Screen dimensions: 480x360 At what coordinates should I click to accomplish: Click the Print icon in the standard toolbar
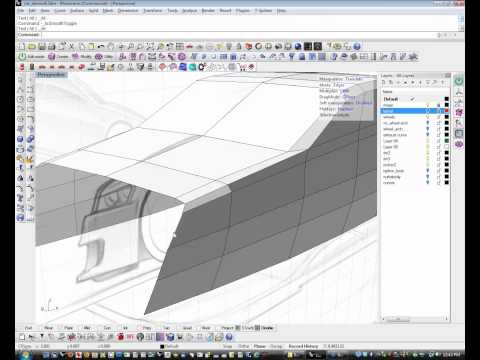52,46
